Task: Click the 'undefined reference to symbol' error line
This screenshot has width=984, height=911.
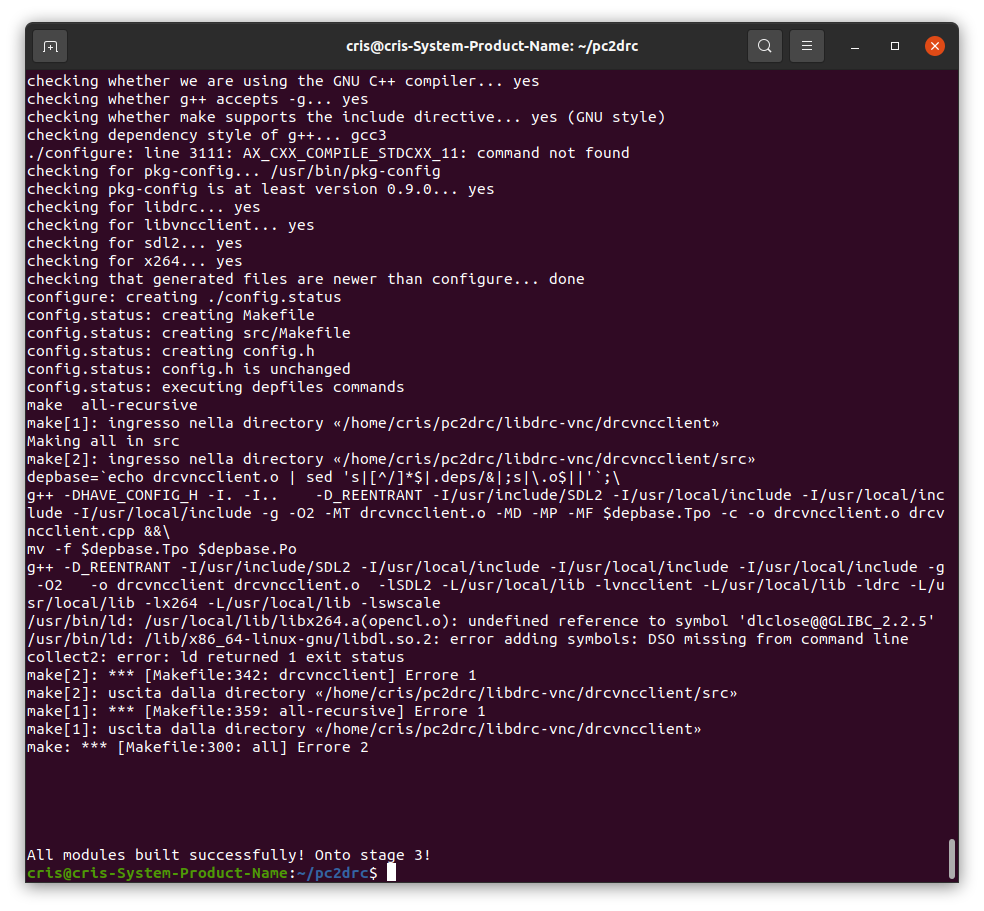Action: pos(481,621)
